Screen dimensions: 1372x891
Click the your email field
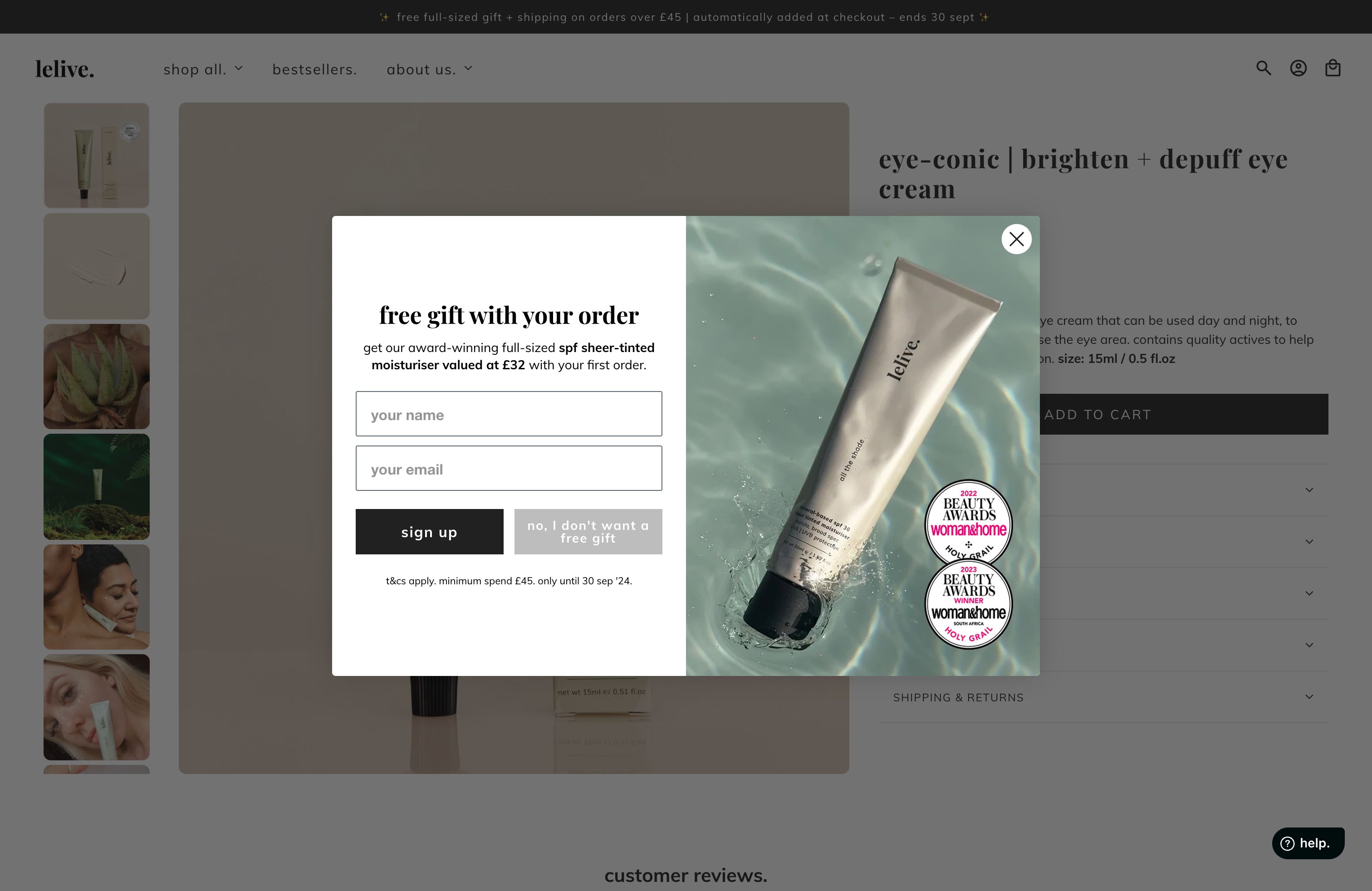click(509, 468)
